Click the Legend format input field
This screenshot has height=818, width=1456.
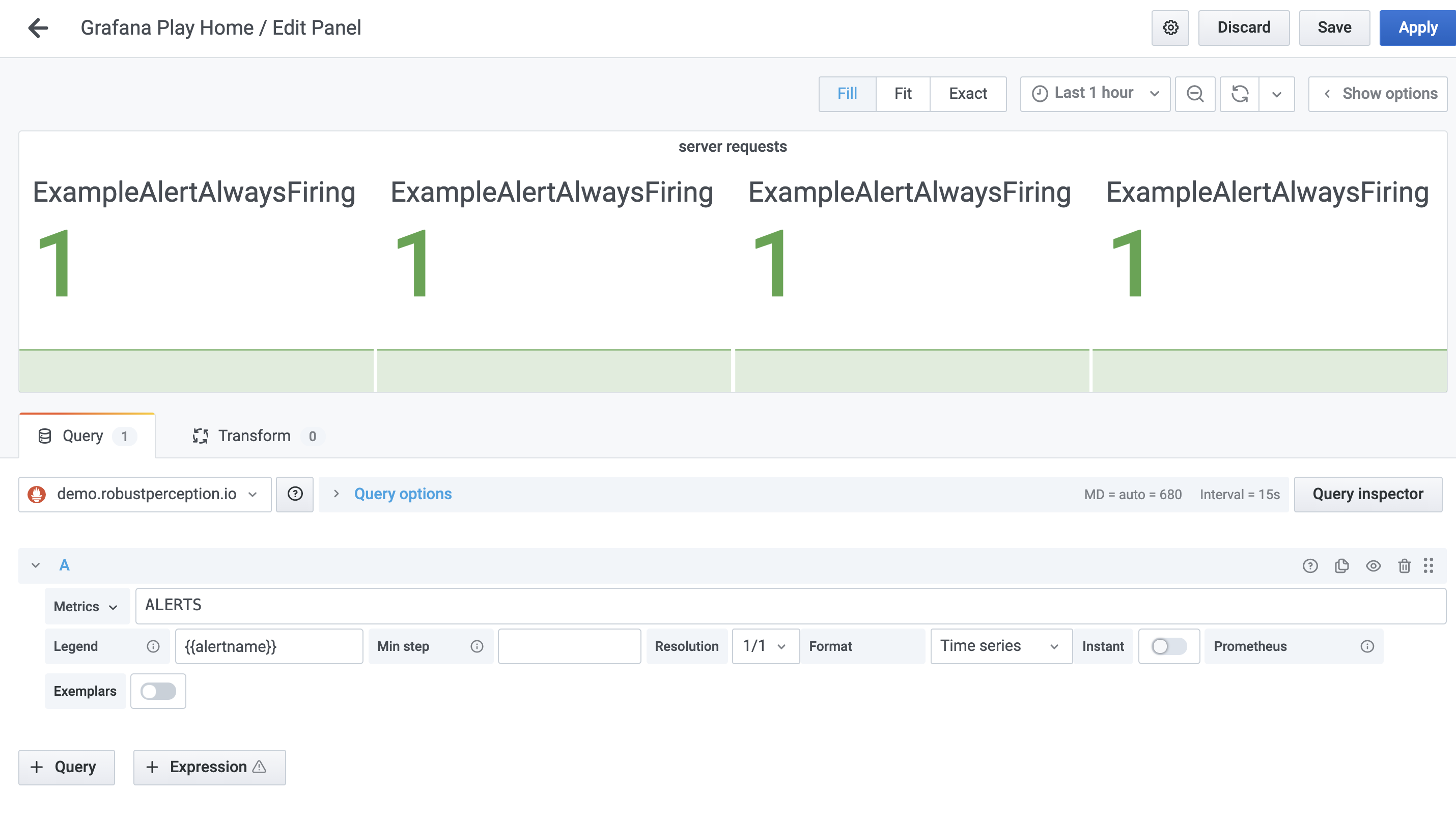pos(268,646)
